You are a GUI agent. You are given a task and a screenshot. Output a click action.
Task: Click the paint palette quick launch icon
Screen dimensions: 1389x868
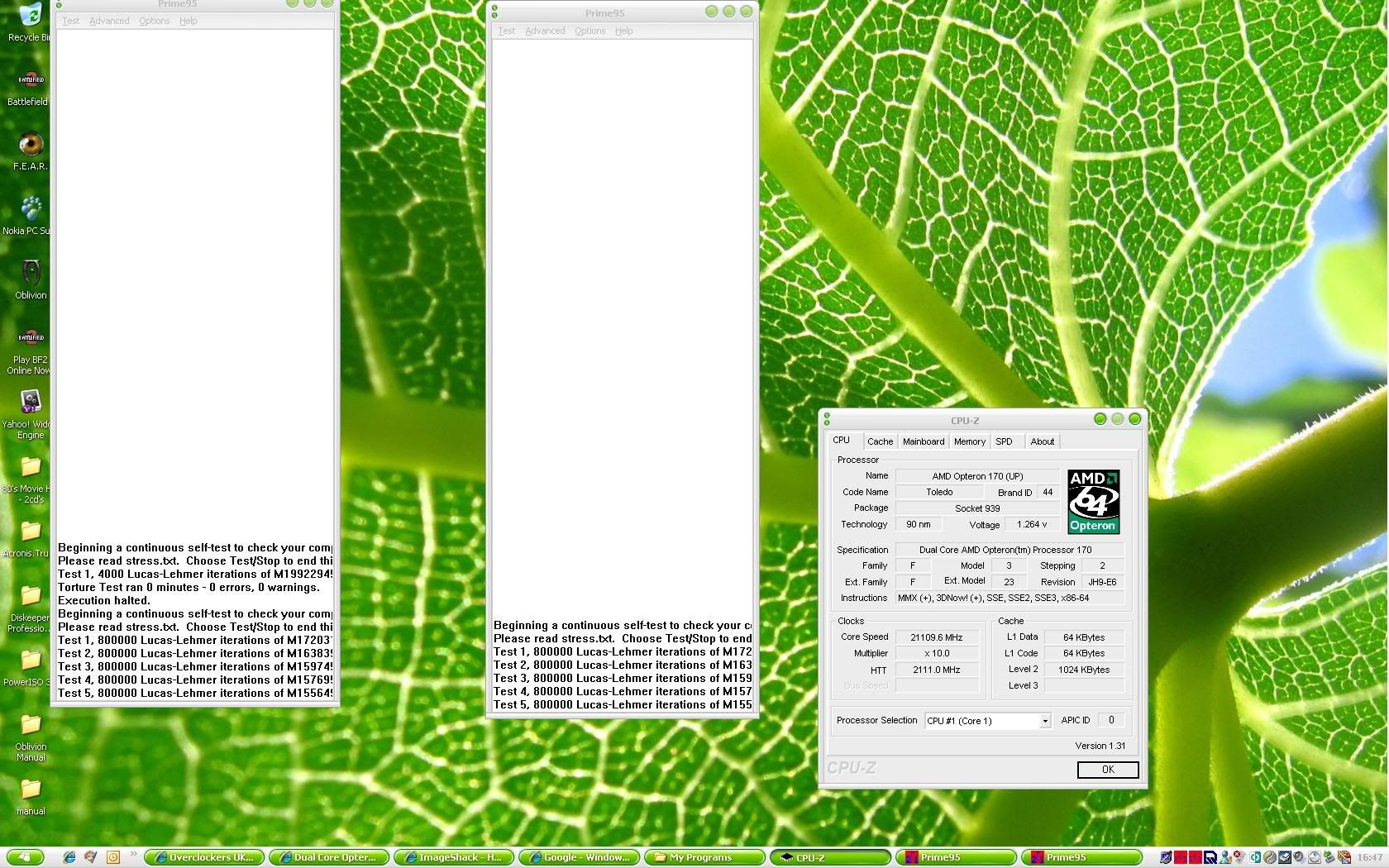(91, 857)
